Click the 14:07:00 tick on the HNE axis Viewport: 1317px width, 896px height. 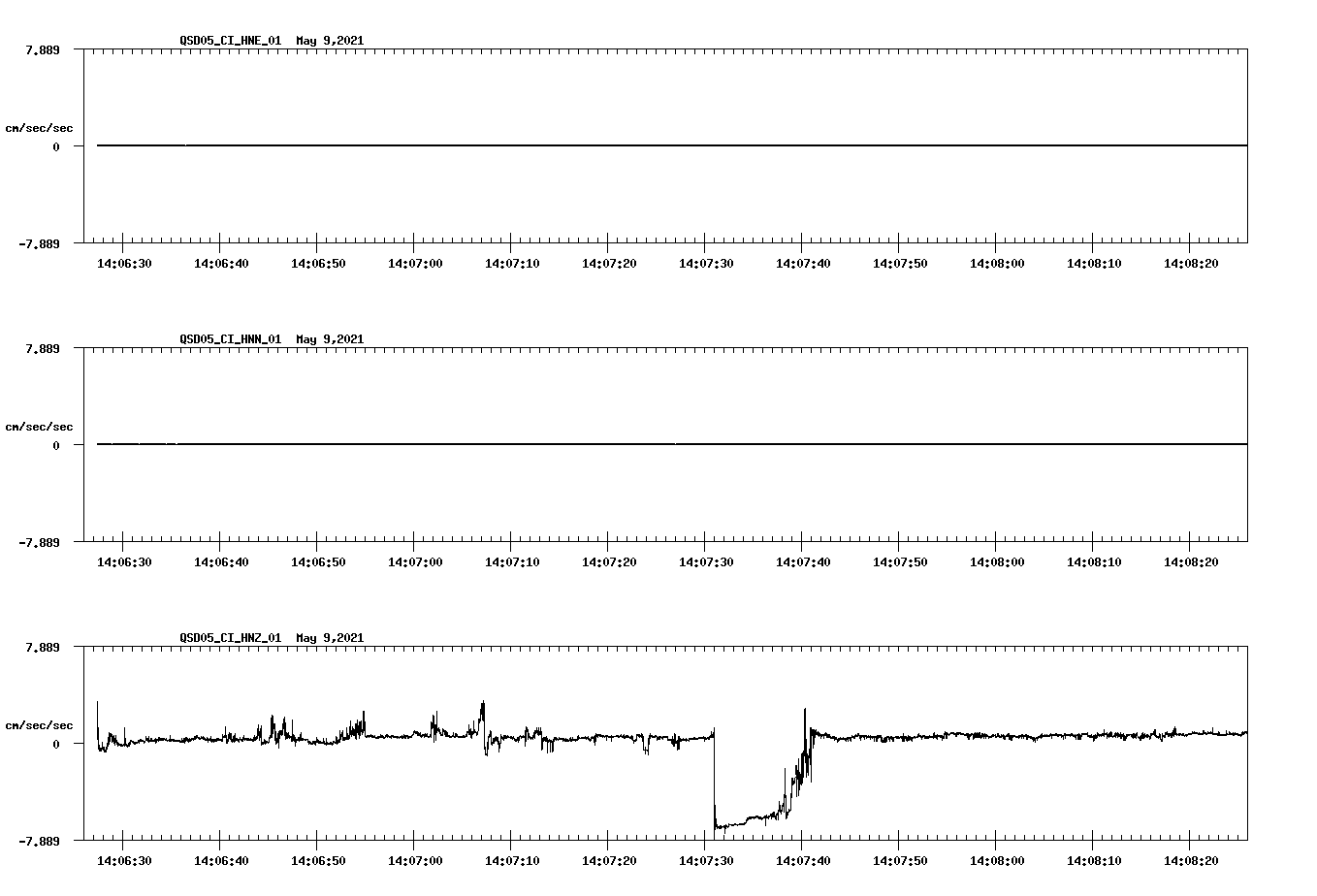[x=414, y=262]
